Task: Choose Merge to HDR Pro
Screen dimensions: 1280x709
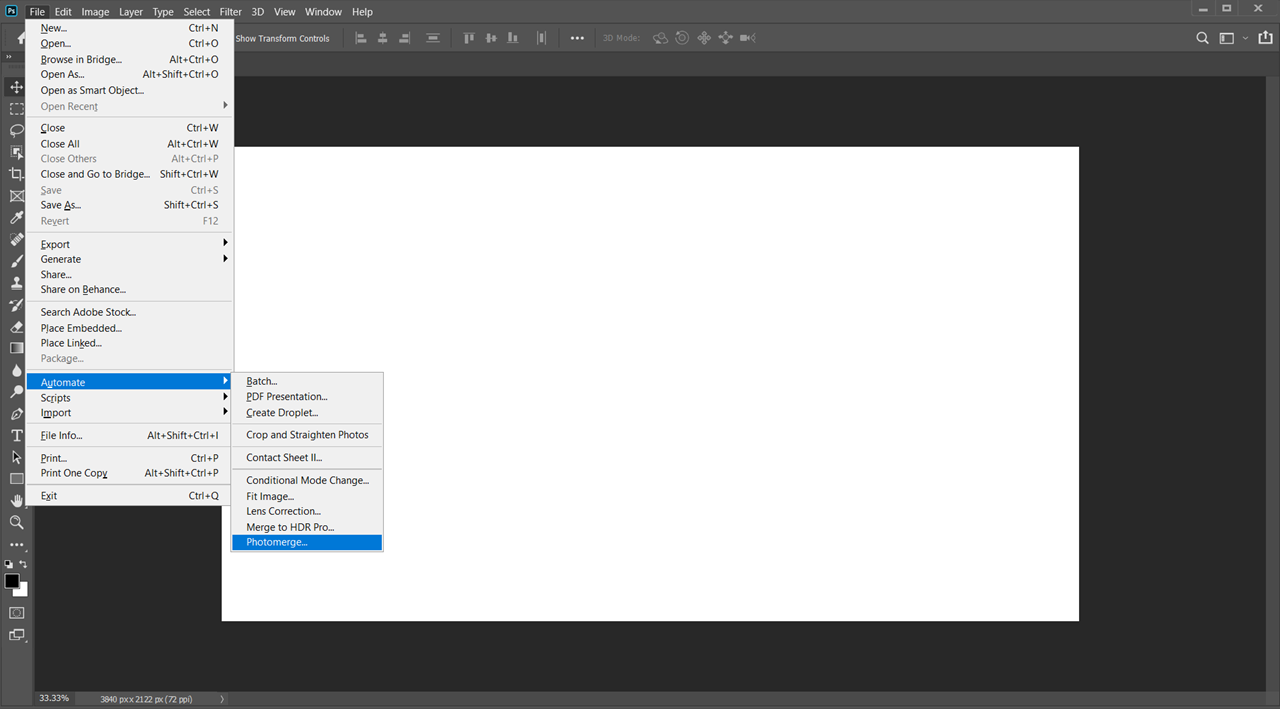Action: point(307,527)
